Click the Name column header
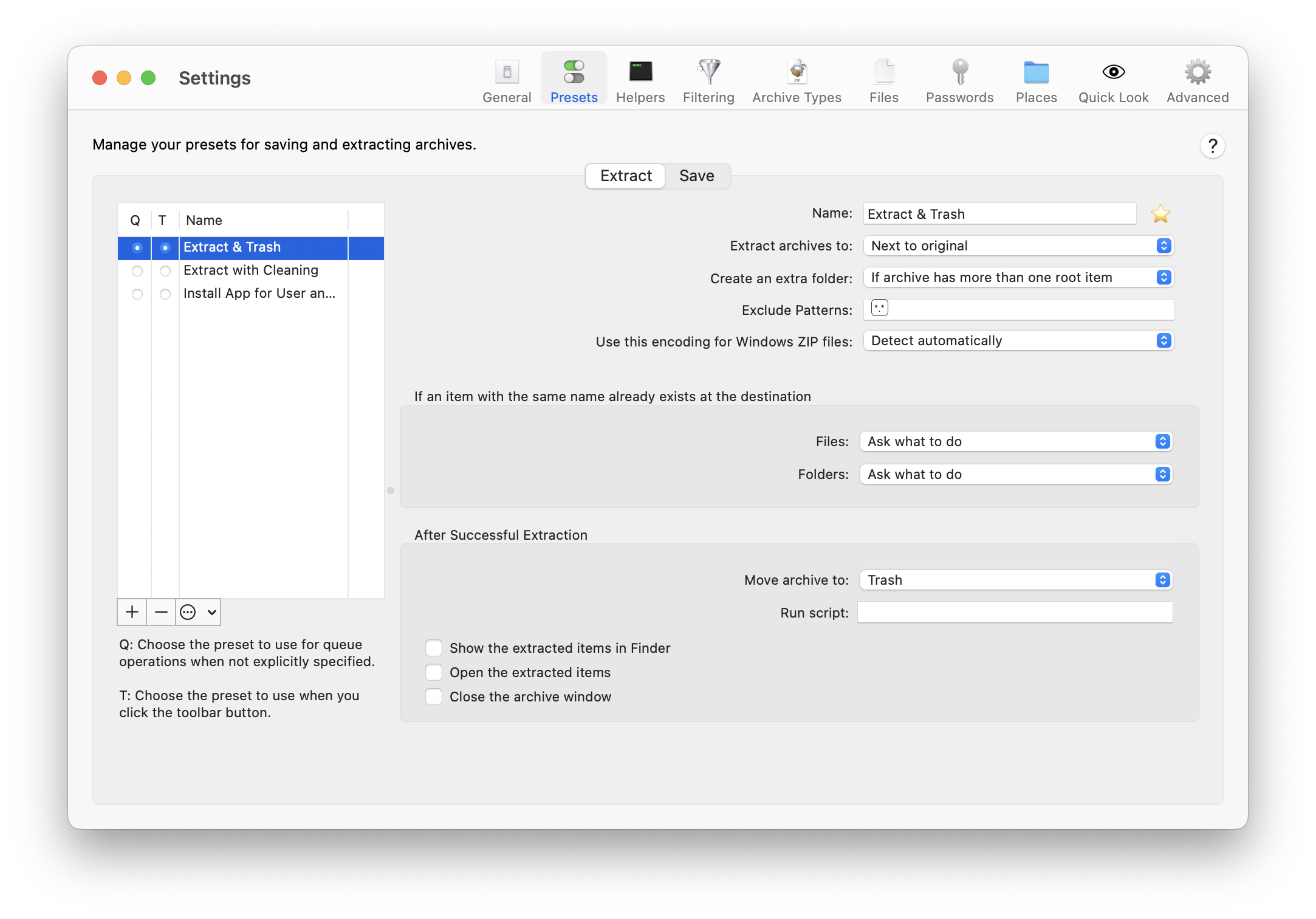 263,220
